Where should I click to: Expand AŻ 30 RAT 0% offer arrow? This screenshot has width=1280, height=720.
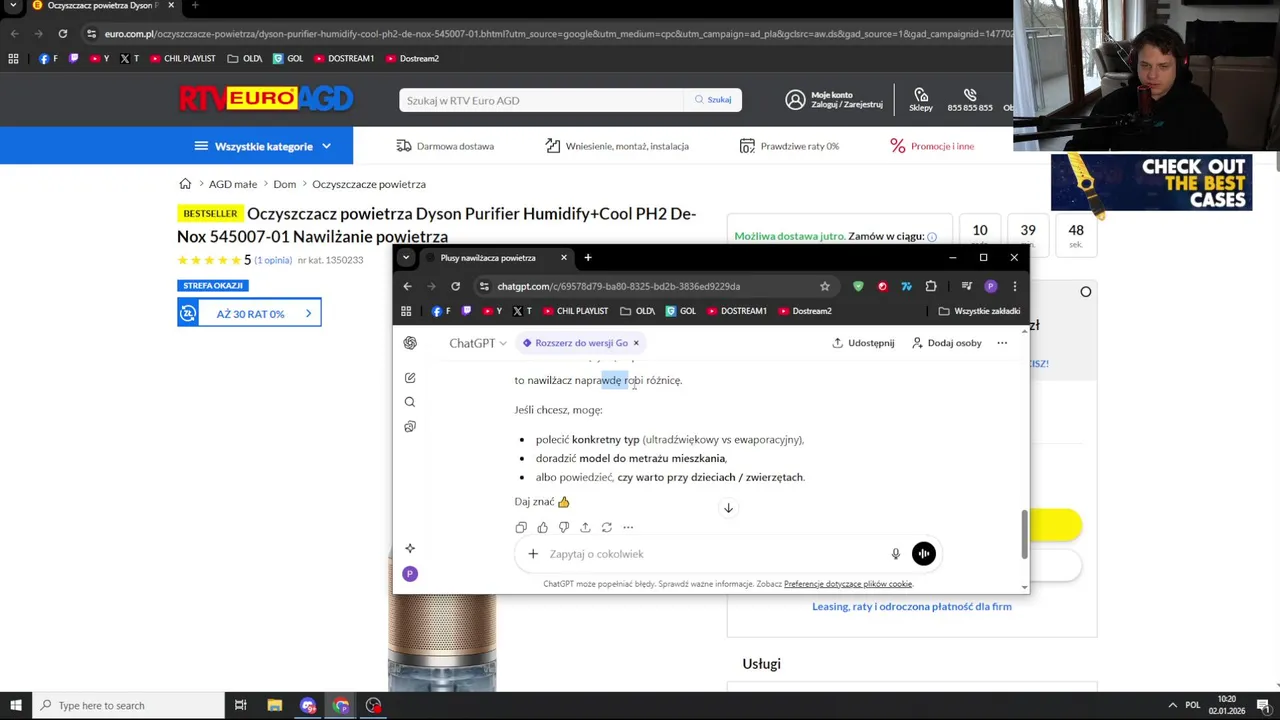[308, 314]
